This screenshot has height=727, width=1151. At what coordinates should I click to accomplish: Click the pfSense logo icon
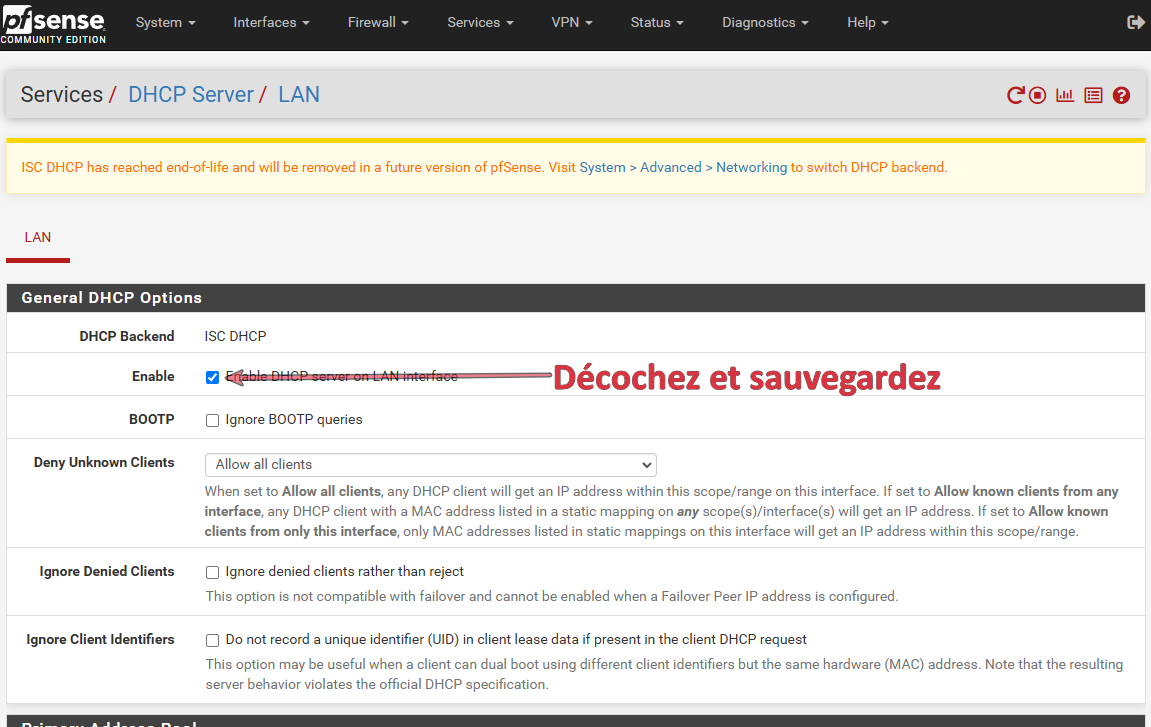click(53, 23)
